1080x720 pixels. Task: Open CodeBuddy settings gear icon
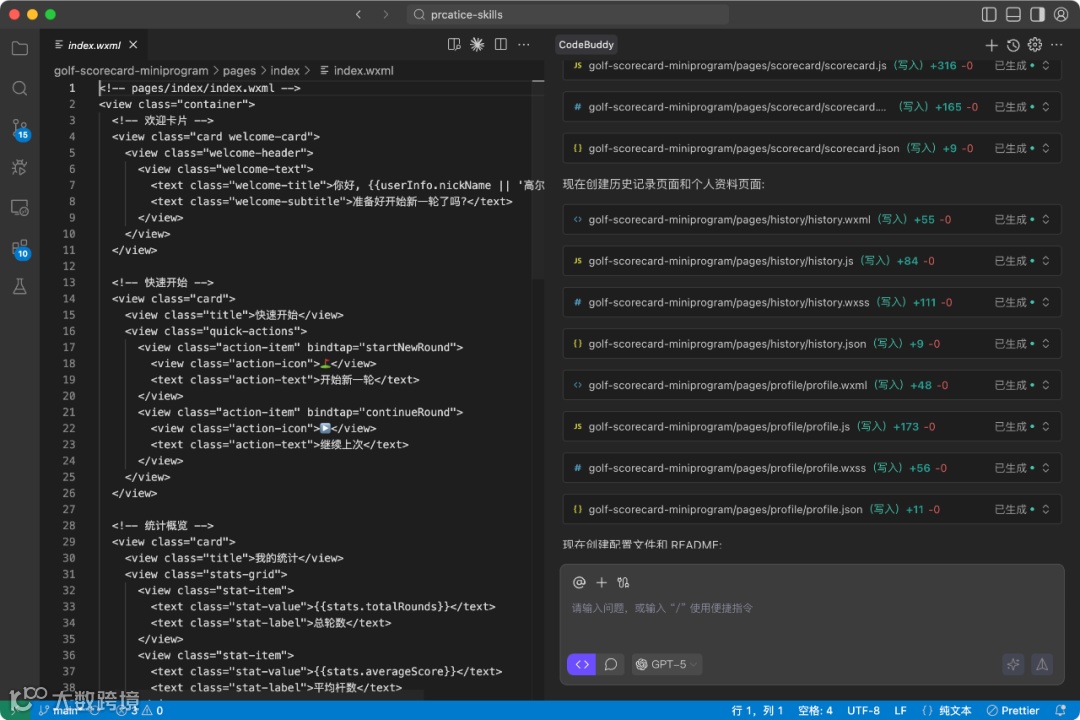(x=1035, y=45)
